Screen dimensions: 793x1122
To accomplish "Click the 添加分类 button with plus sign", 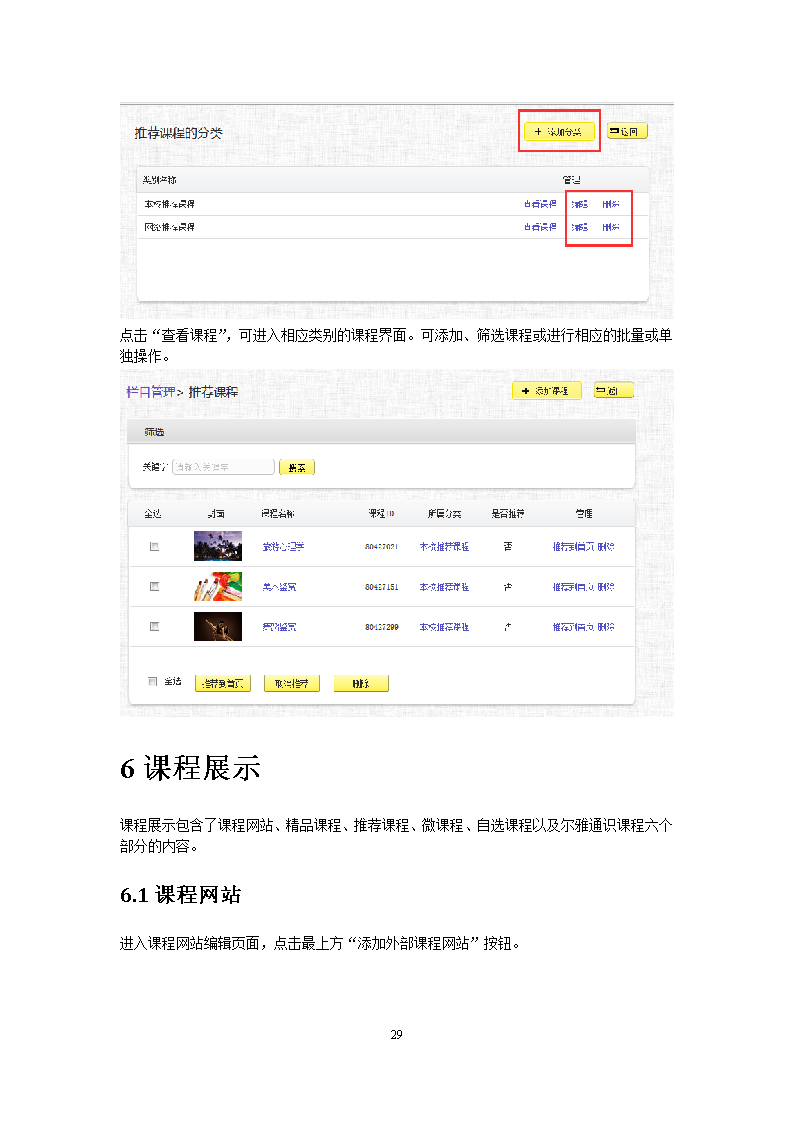I will coord(559,132).
